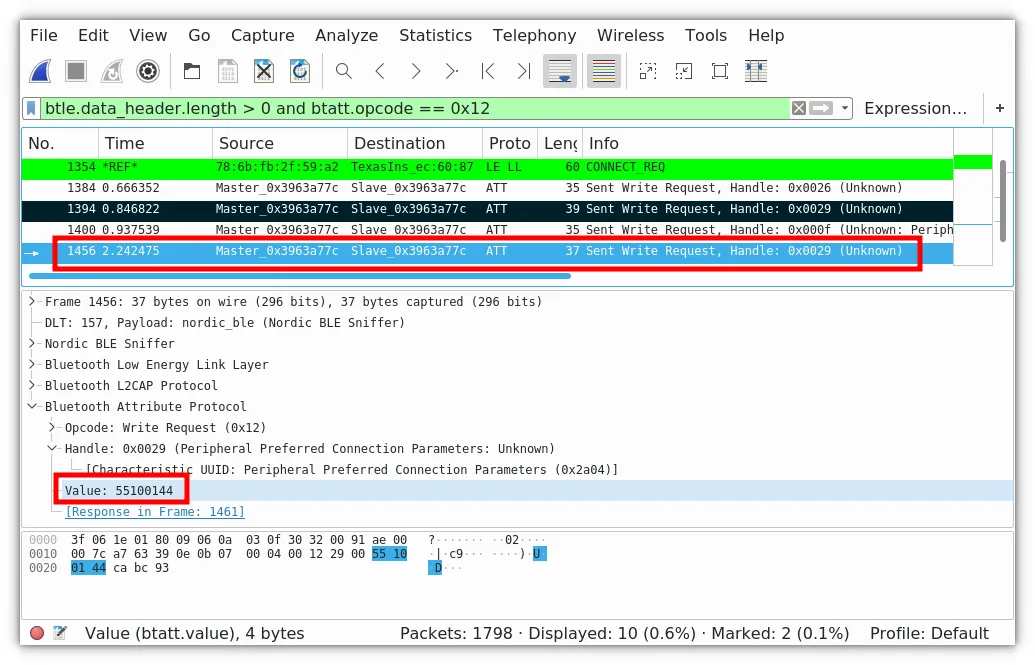Collapse Handle: 0x0029 tree item
The height and width of the screenshot is (665, 1035).
(x=52, y=448)
